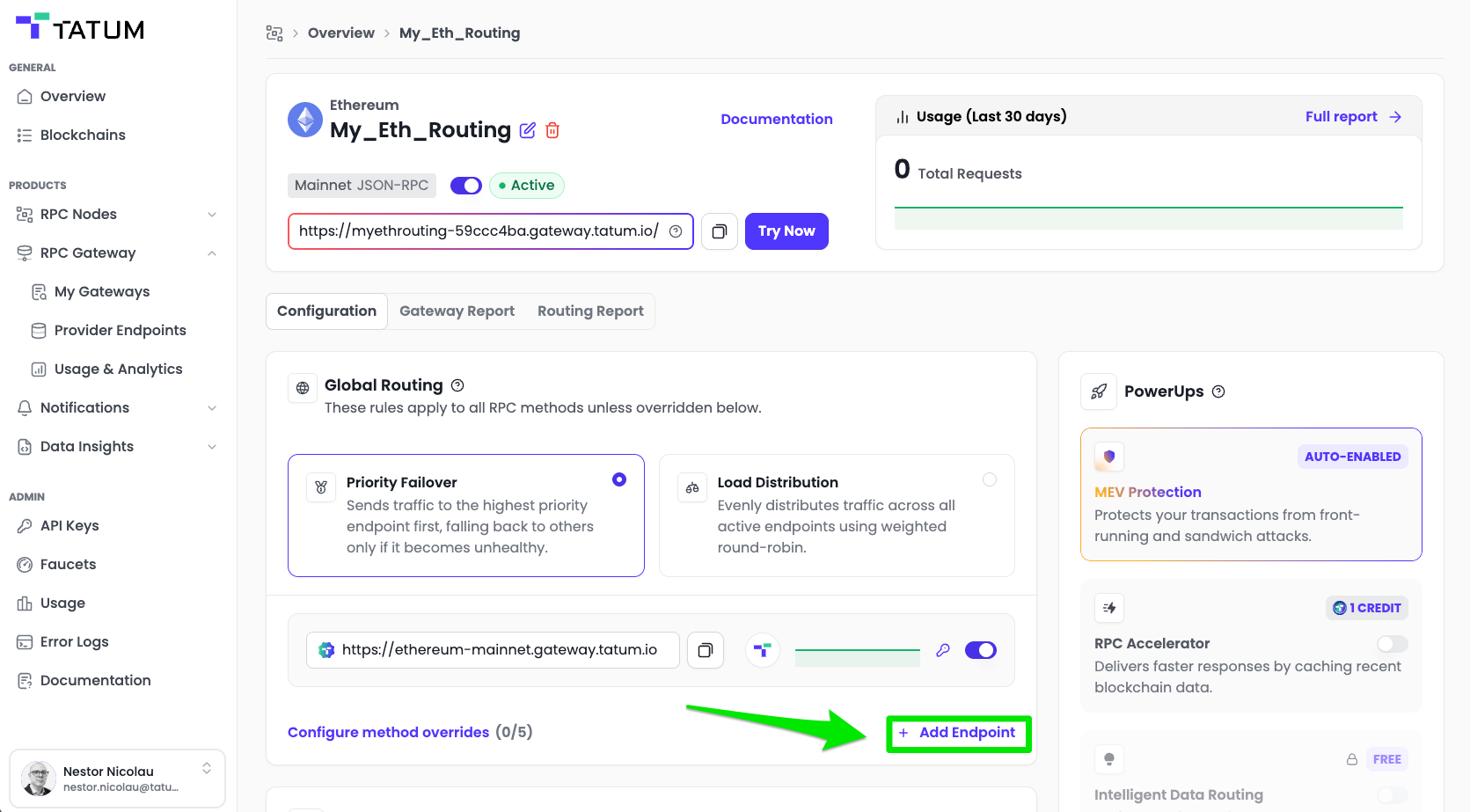Click the 1 CREDIT badge
1470x812 pixels.
click(x=1367, y=608)
